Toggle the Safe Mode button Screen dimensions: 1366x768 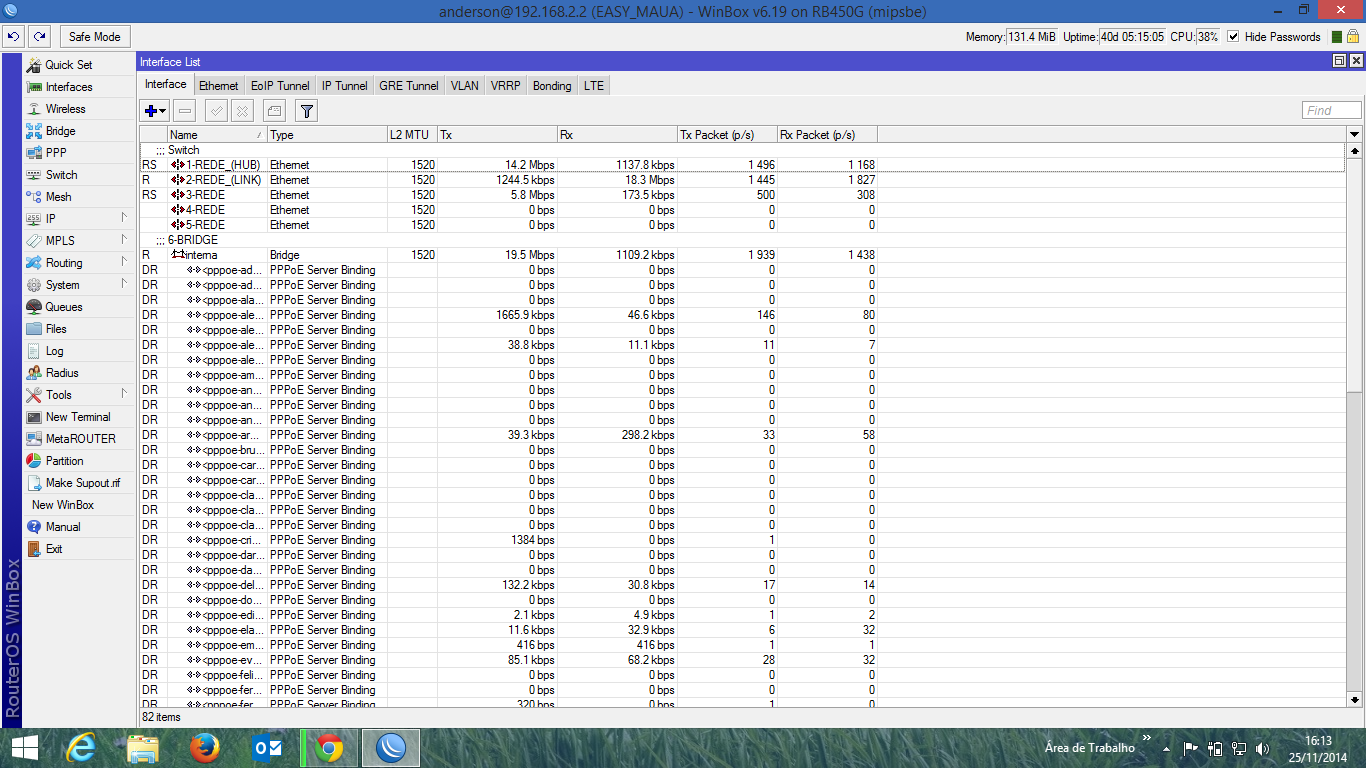pyautogui.click(x=95, y=37)
